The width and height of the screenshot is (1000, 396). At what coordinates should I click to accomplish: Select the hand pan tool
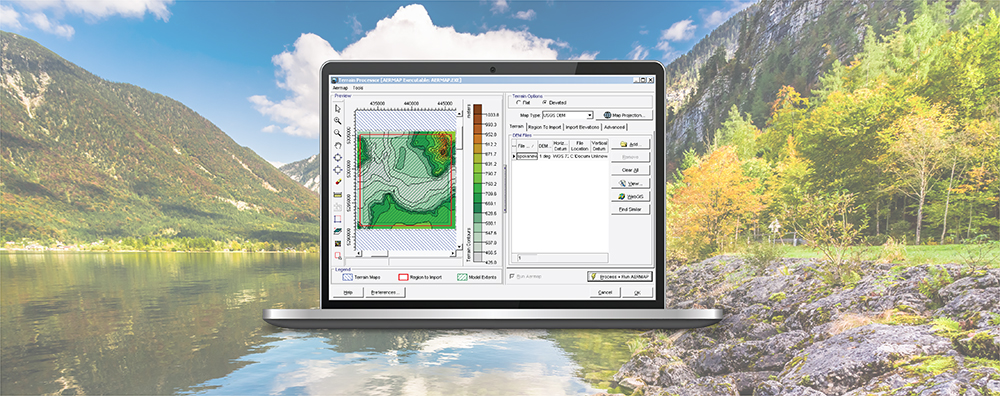(x=338, y=145)
